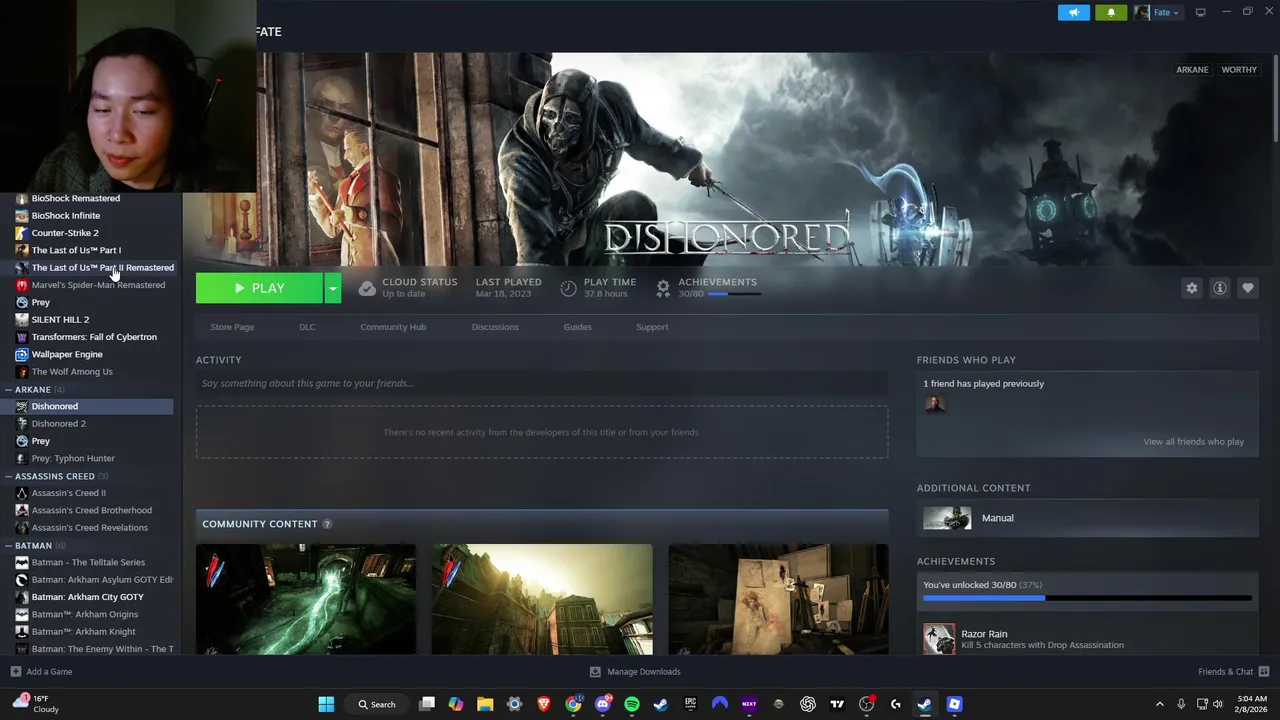Select Wallpaper Engine in library
The width and height of the screenshot is (1280, 720).
click(x=67, y=354)
